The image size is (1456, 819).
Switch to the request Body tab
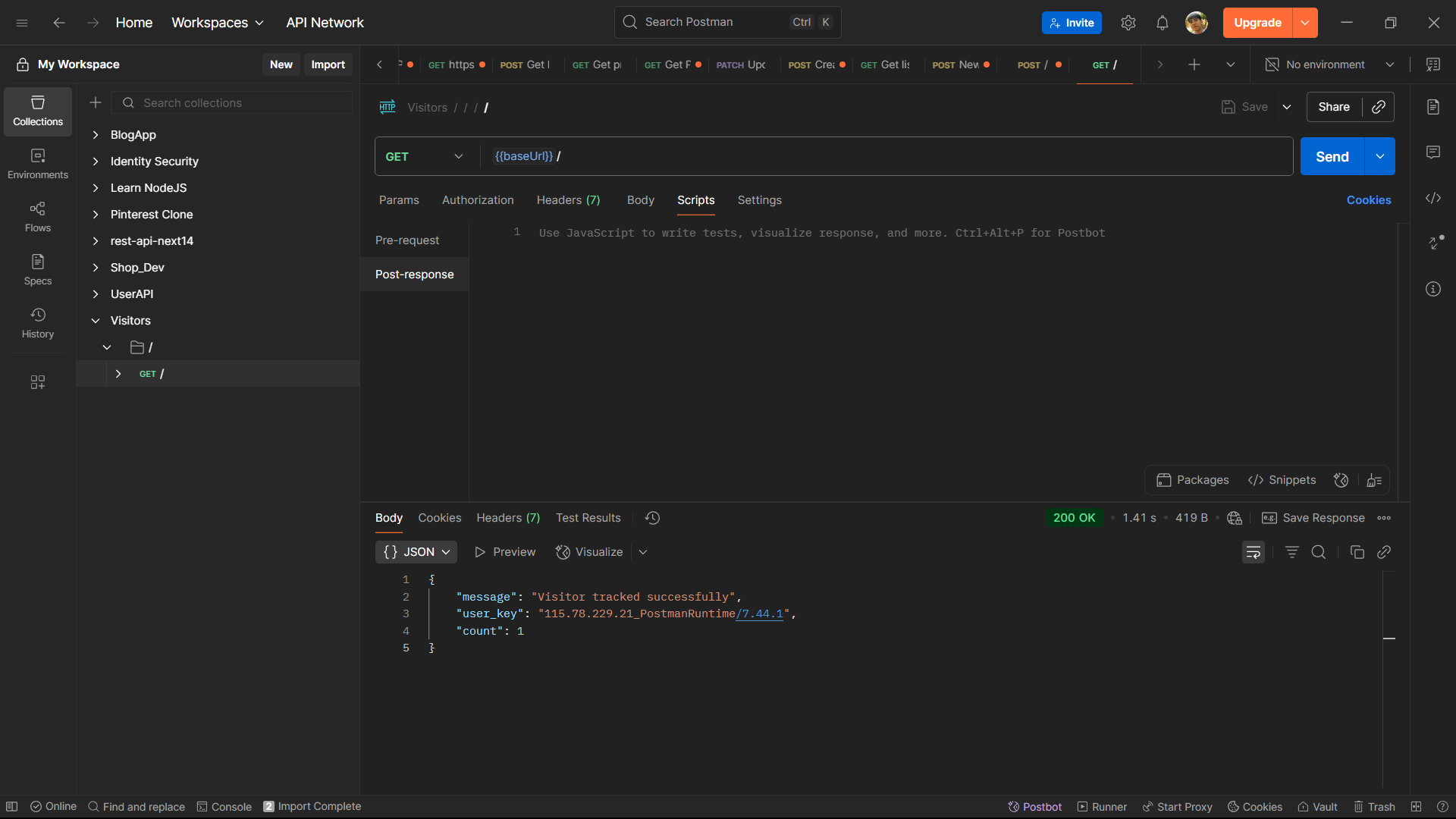point(641,200)
